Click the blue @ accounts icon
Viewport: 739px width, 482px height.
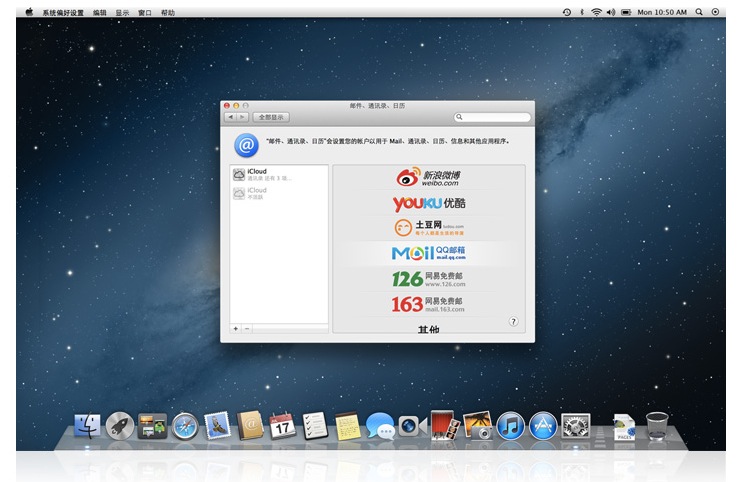[x=246, y=145]
